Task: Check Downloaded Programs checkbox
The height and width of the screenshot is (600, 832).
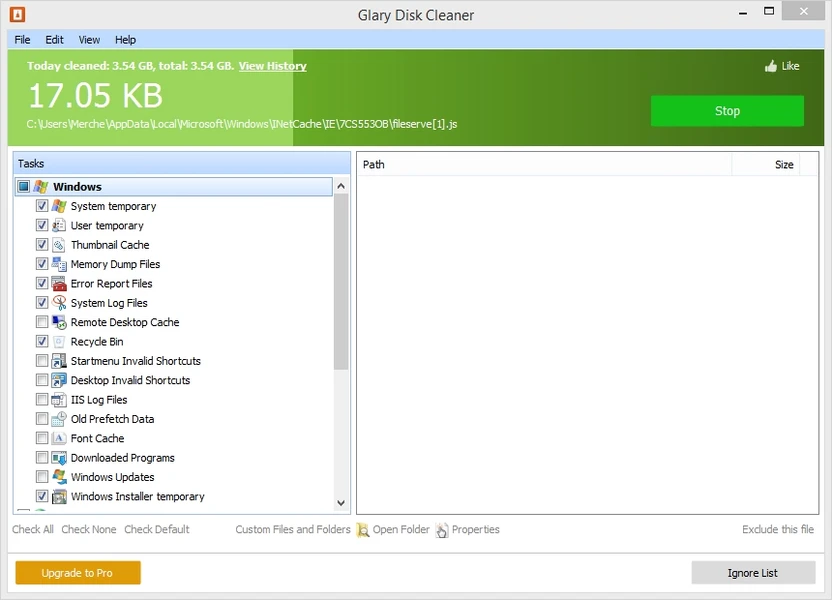Action: coord(42,457)
